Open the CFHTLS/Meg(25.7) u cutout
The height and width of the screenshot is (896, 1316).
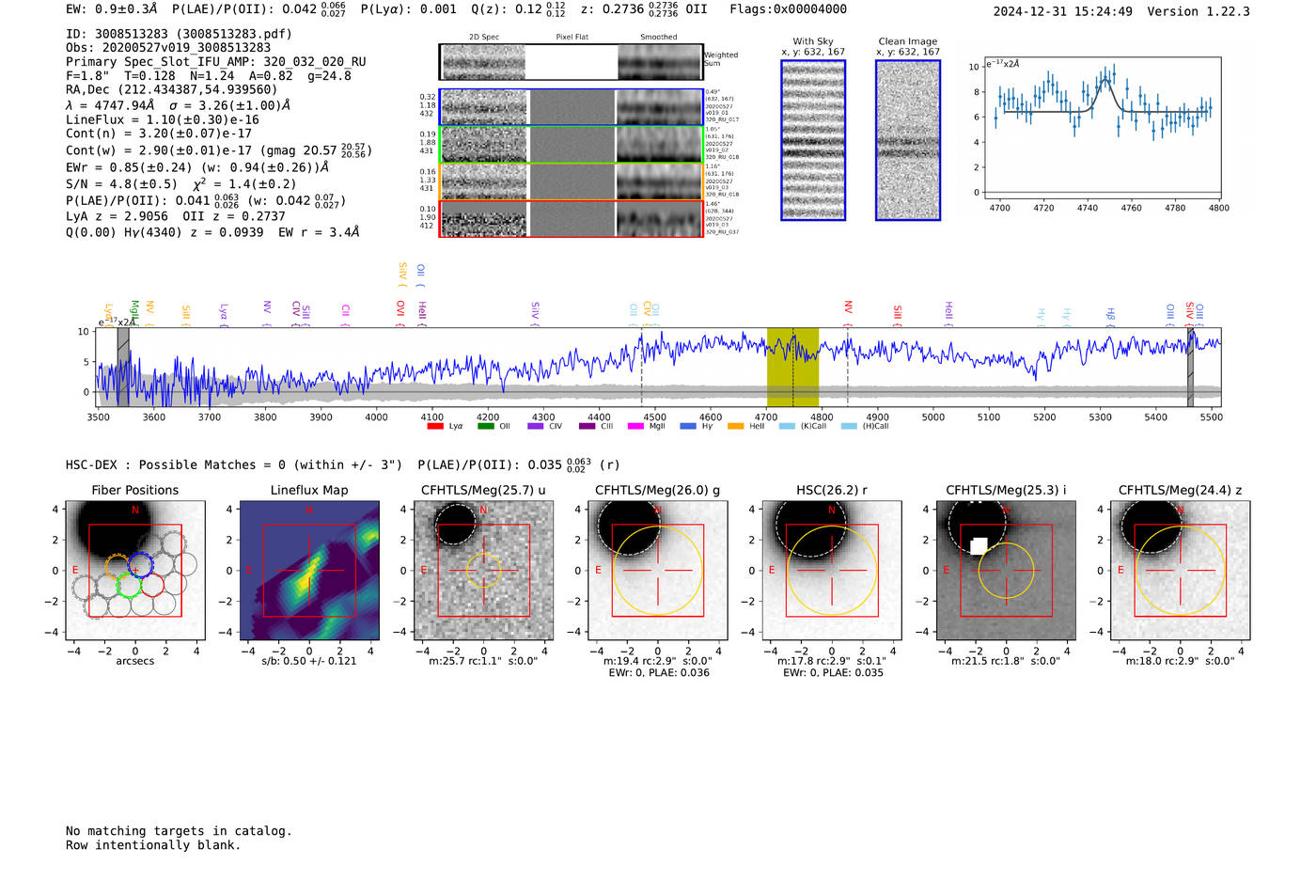tap(483, 571)
